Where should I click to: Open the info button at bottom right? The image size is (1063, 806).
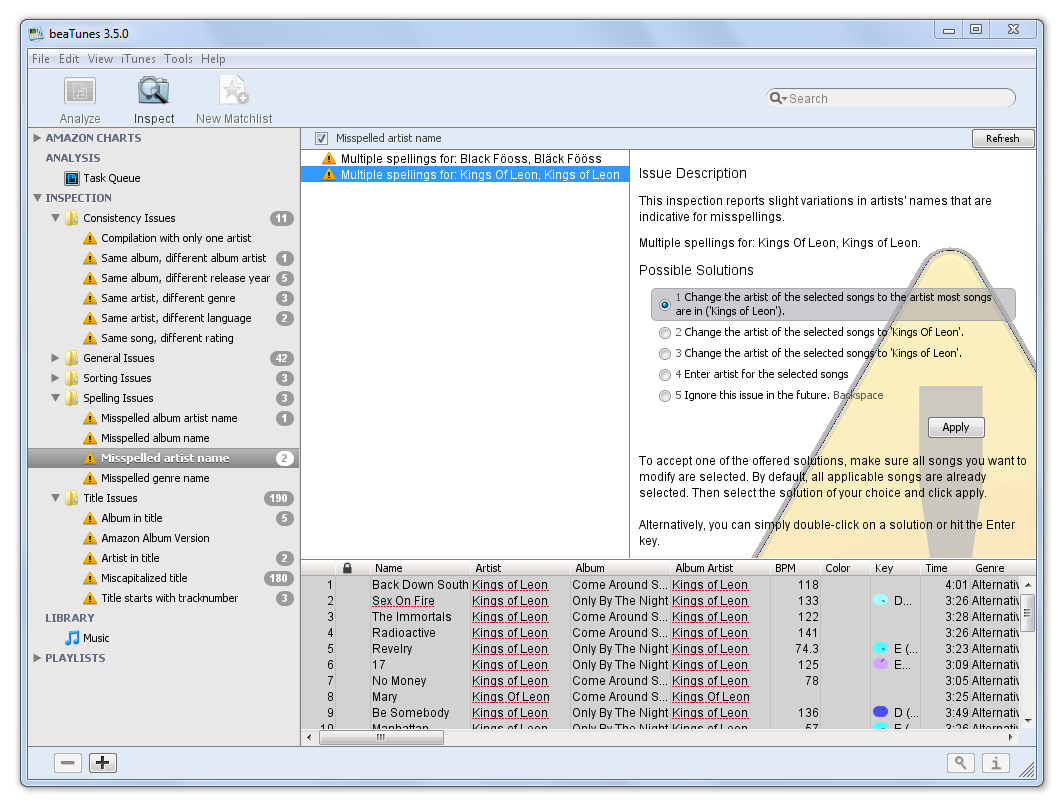point(995,763)
